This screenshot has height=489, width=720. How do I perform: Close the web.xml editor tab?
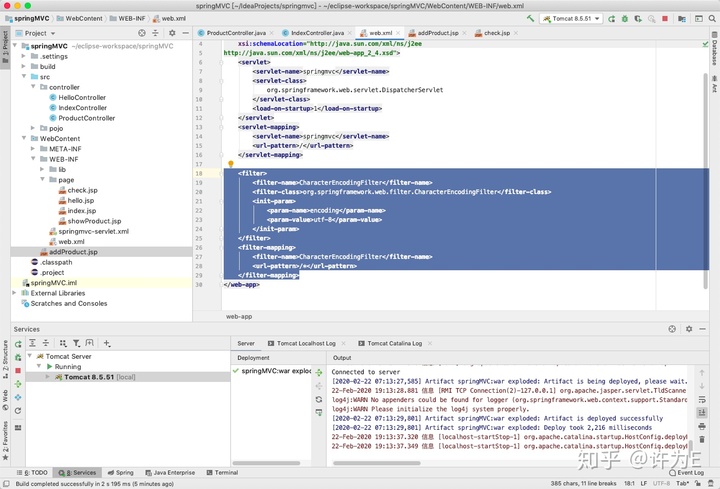(398, 33)
